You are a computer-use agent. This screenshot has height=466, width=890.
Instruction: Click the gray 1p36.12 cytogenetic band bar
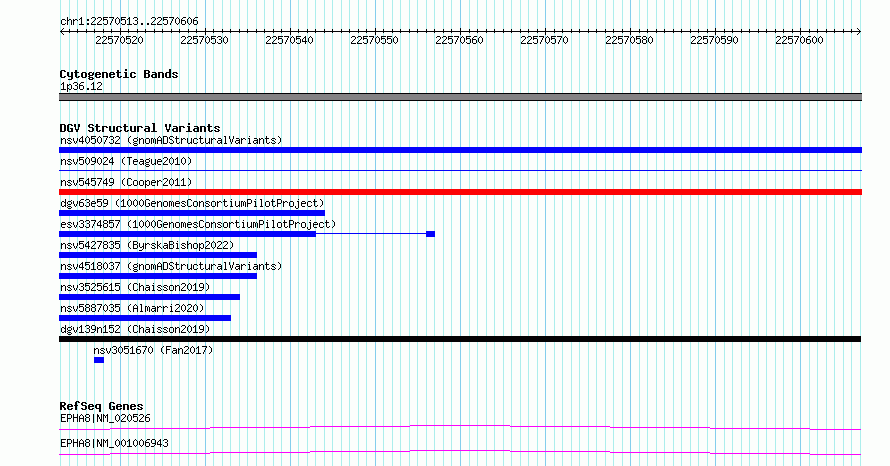[x=460, y=97]
